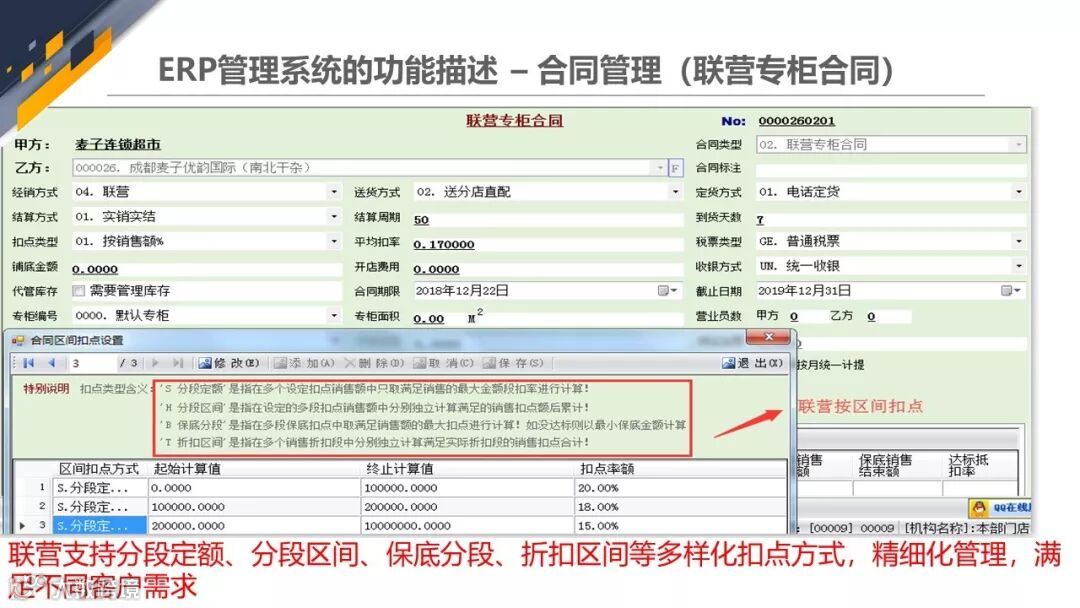
Task: Go to previous record in discount dialog
Action: [x=52, y=363]
